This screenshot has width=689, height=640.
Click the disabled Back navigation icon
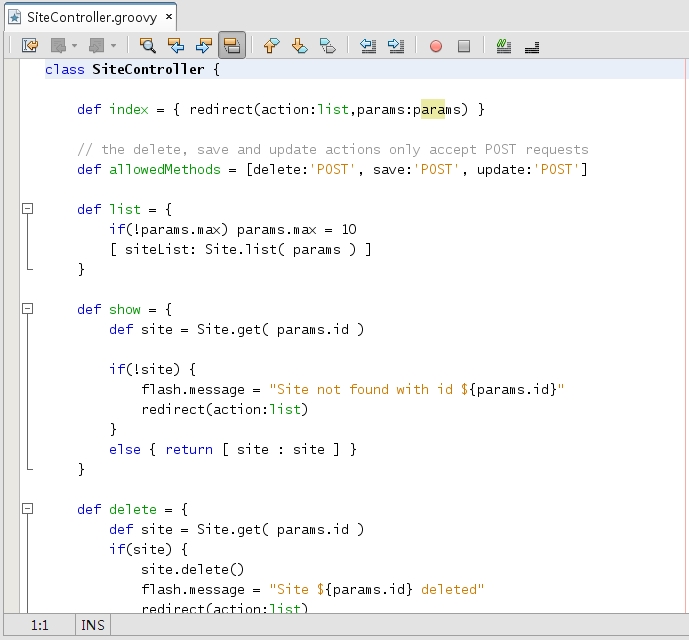click(x=58, y=45)
